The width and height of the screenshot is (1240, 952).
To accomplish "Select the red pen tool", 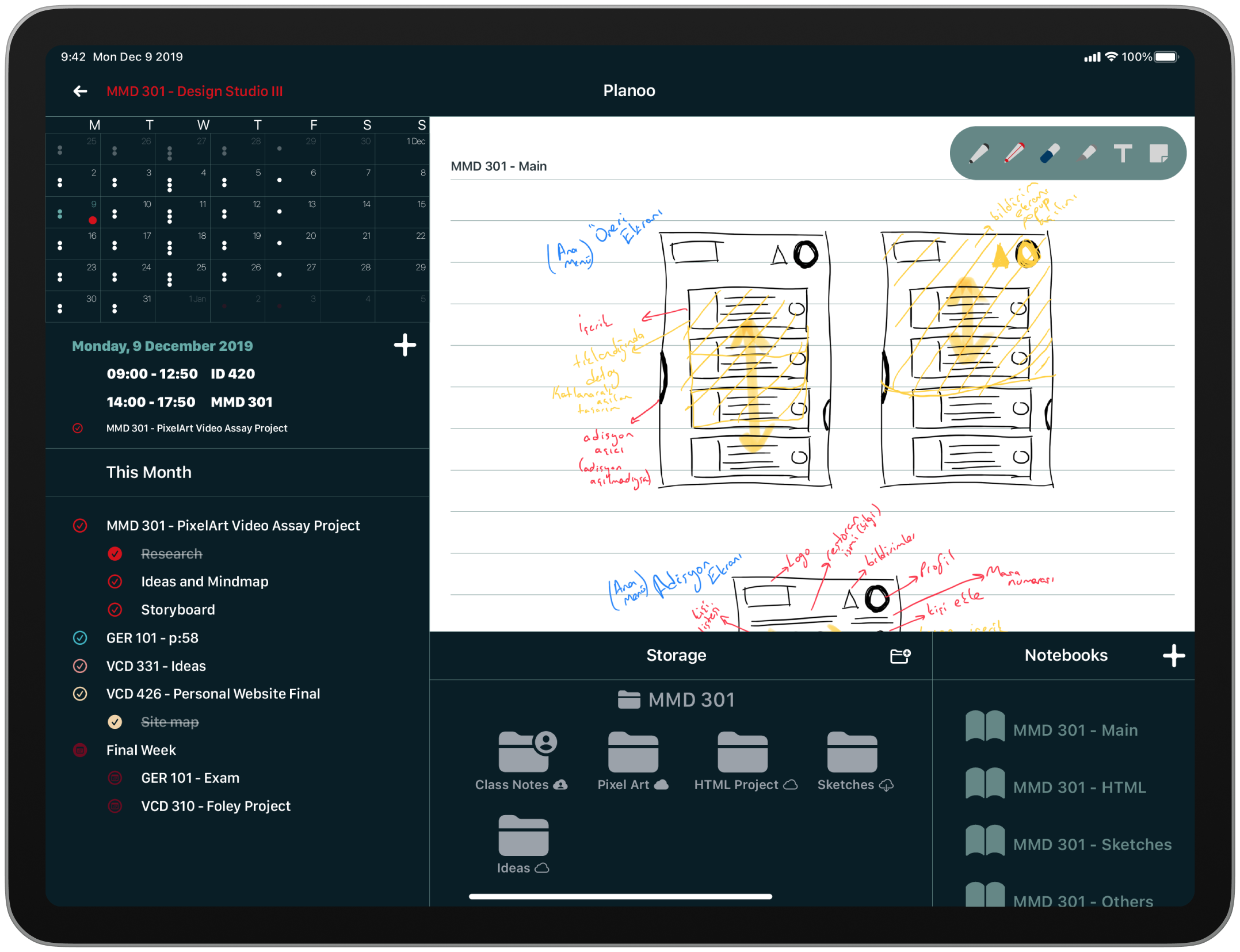I will click(x=1014, y=153).
